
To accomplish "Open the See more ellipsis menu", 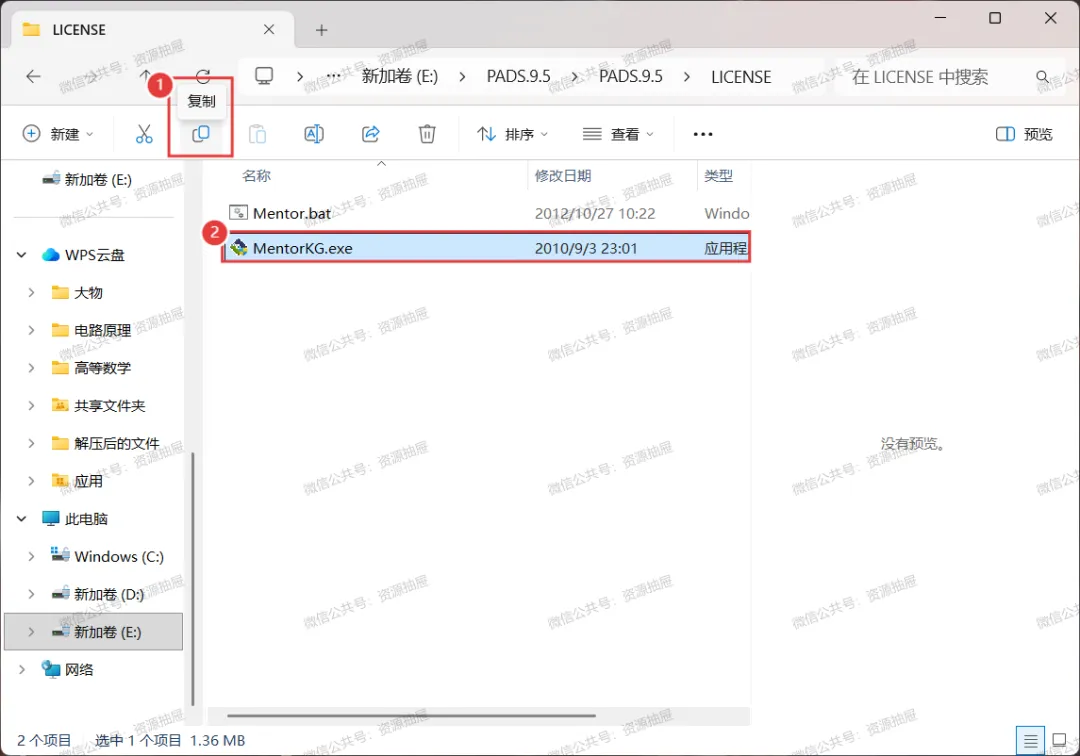I will (x=703, y=134).
